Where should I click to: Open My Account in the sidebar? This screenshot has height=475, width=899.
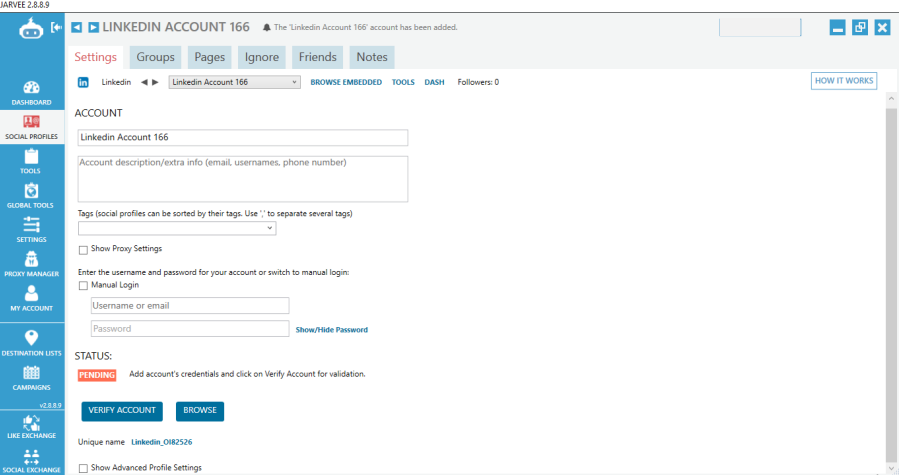pos(32,299)
